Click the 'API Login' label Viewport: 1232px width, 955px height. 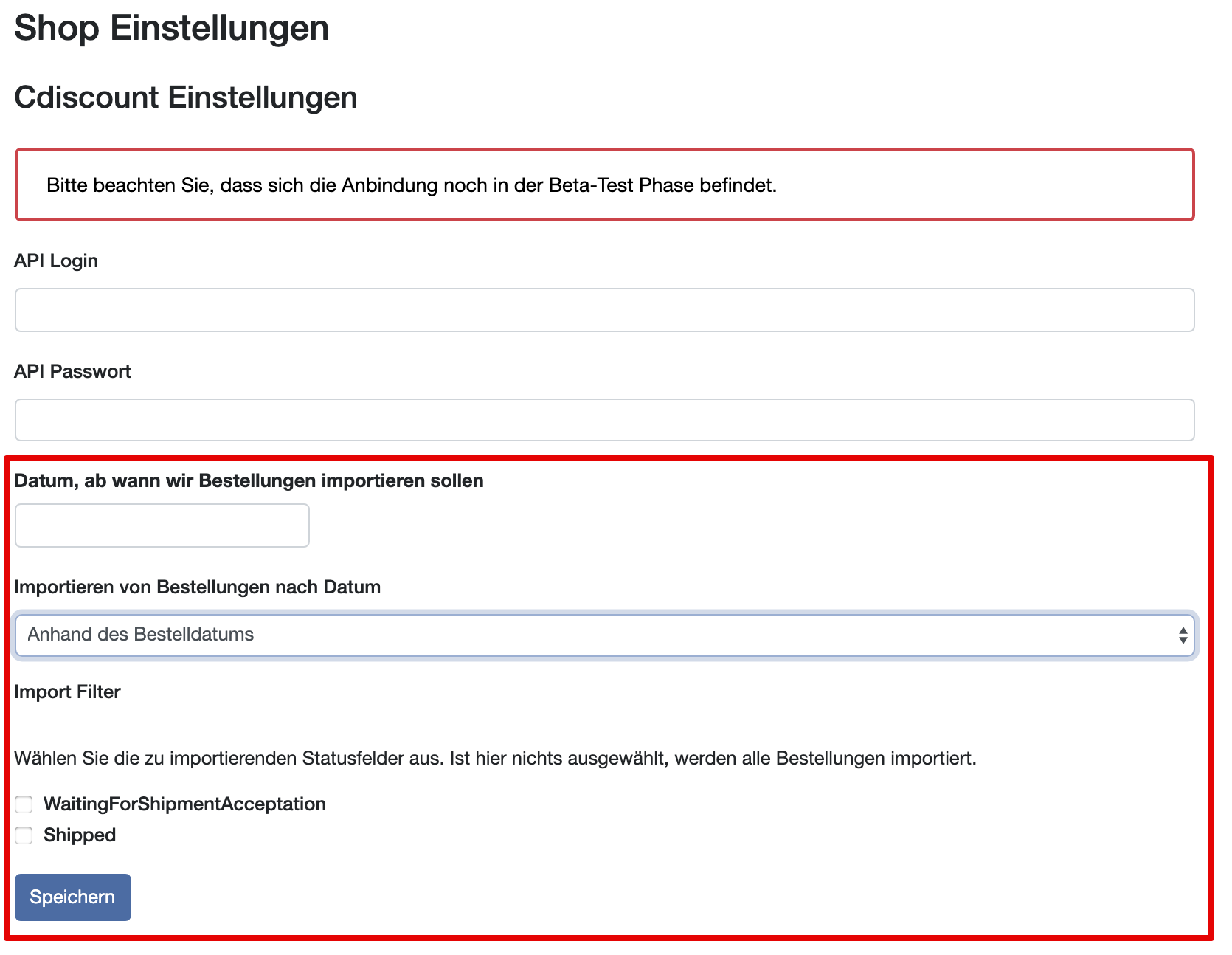point(56,261)
